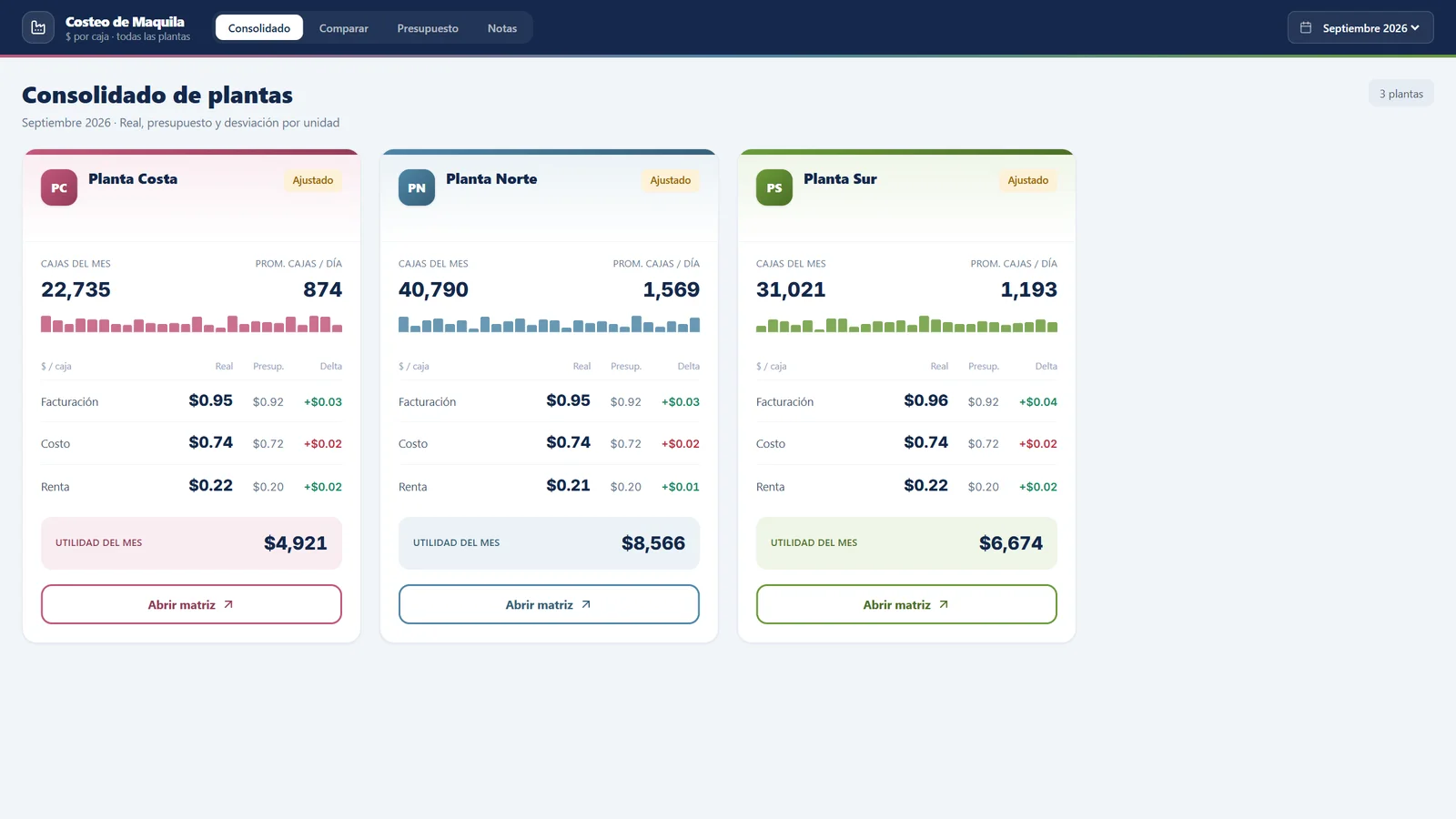
Task: Open the Comparar tab
Action: tap(344, 28)
